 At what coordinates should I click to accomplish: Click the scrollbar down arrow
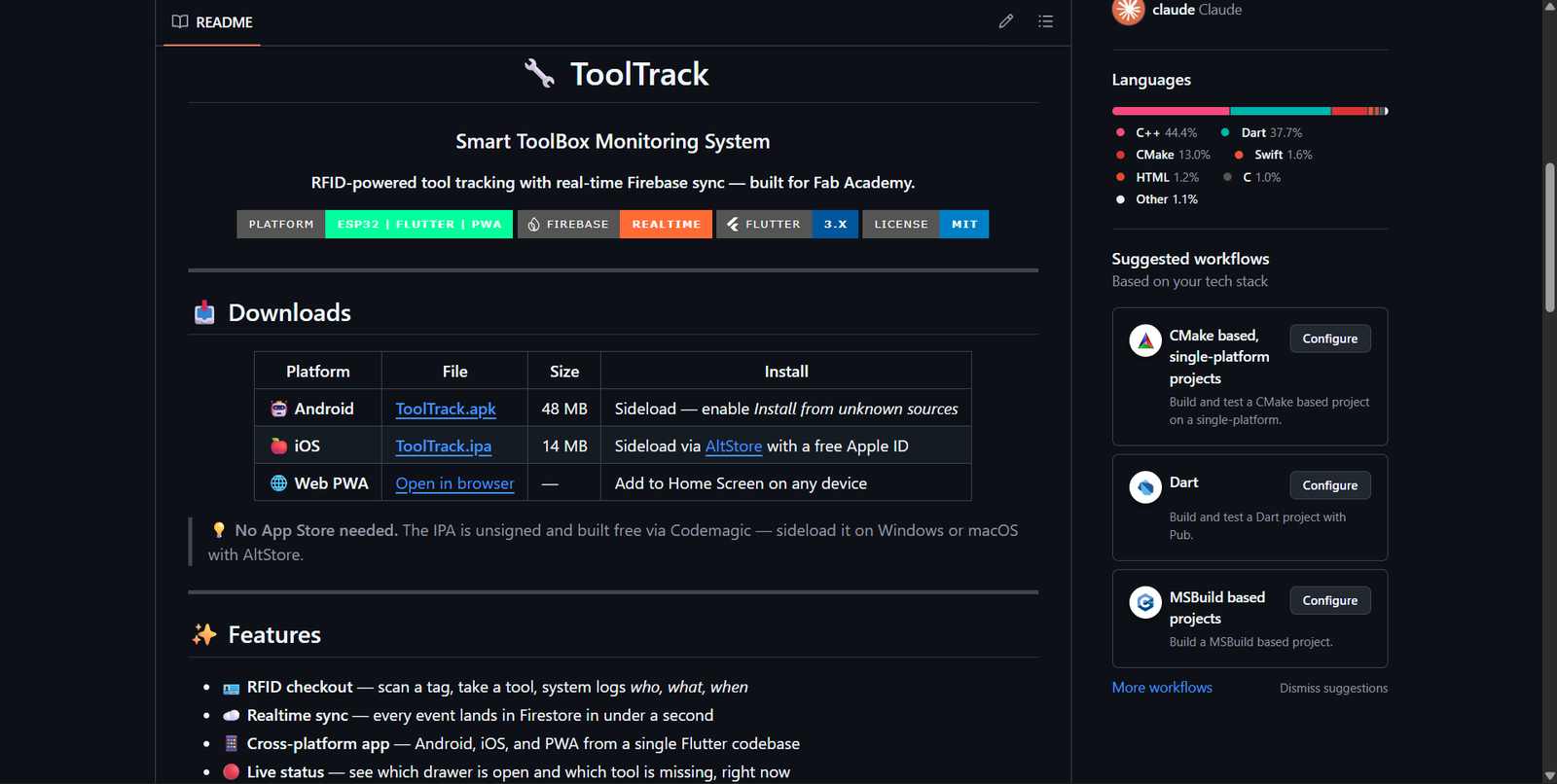point(1549,775)
